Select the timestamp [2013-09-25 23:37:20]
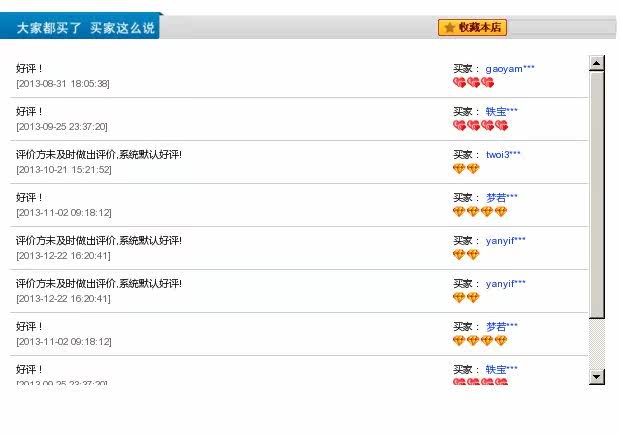Image resolution: width=620 pixels, height=435 pixels. (x=62, y=127)
